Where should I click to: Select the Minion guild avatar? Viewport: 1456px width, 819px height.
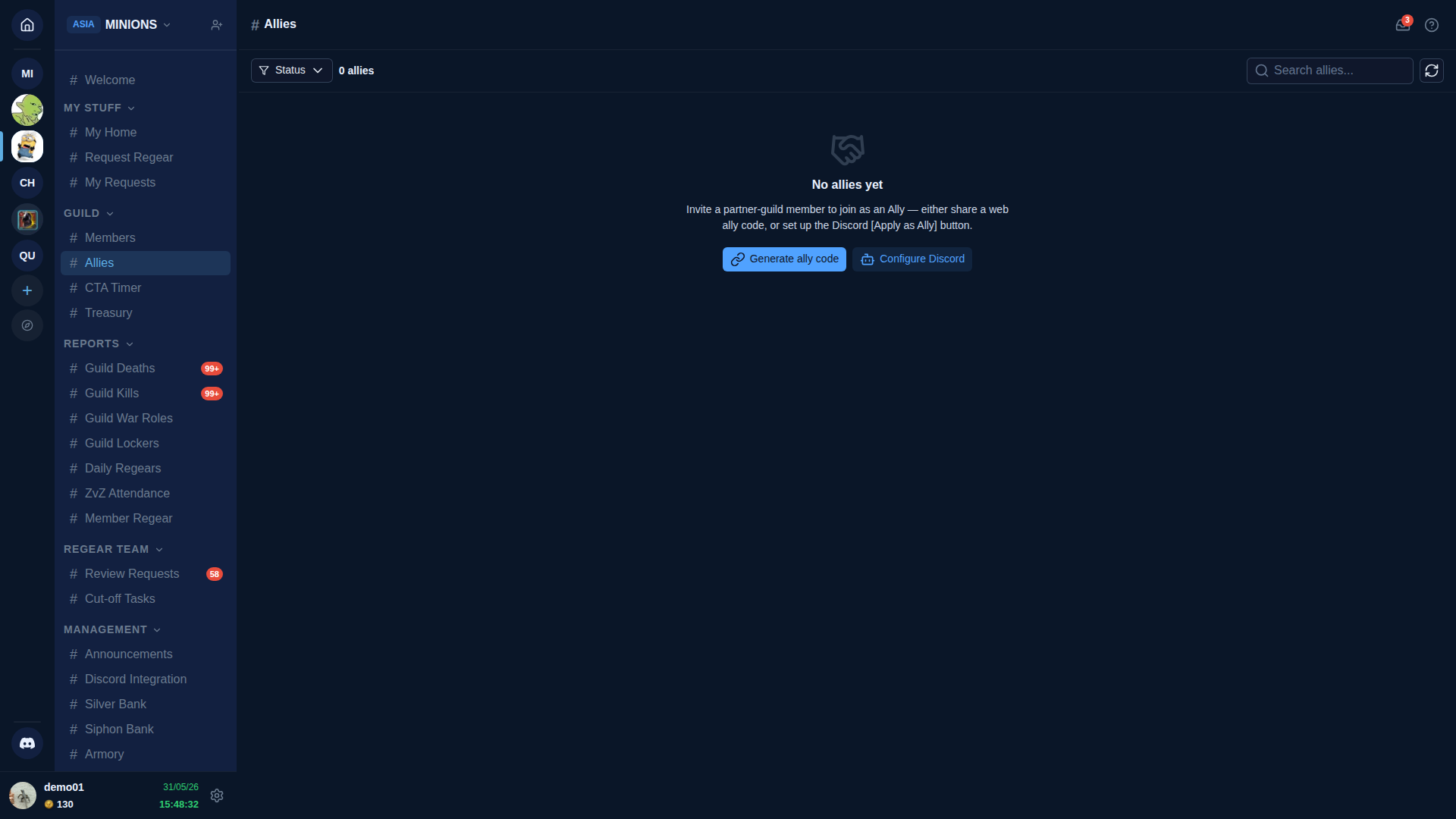coord(27,146)
